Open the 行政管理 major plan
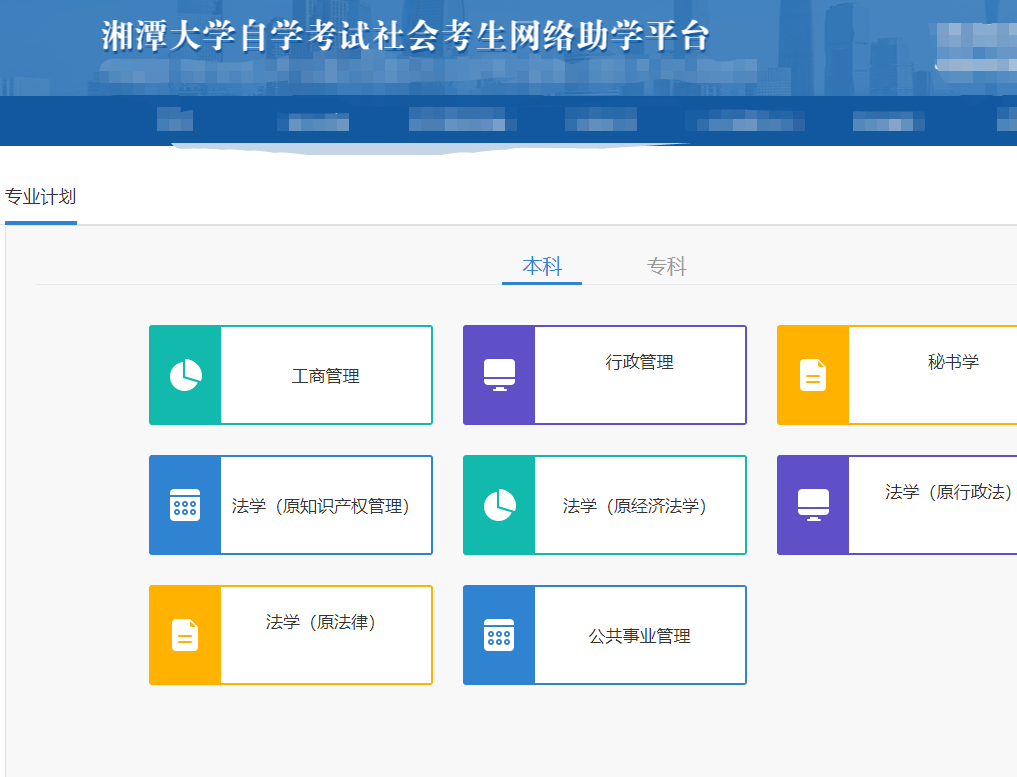 click(x=604, y=375)
